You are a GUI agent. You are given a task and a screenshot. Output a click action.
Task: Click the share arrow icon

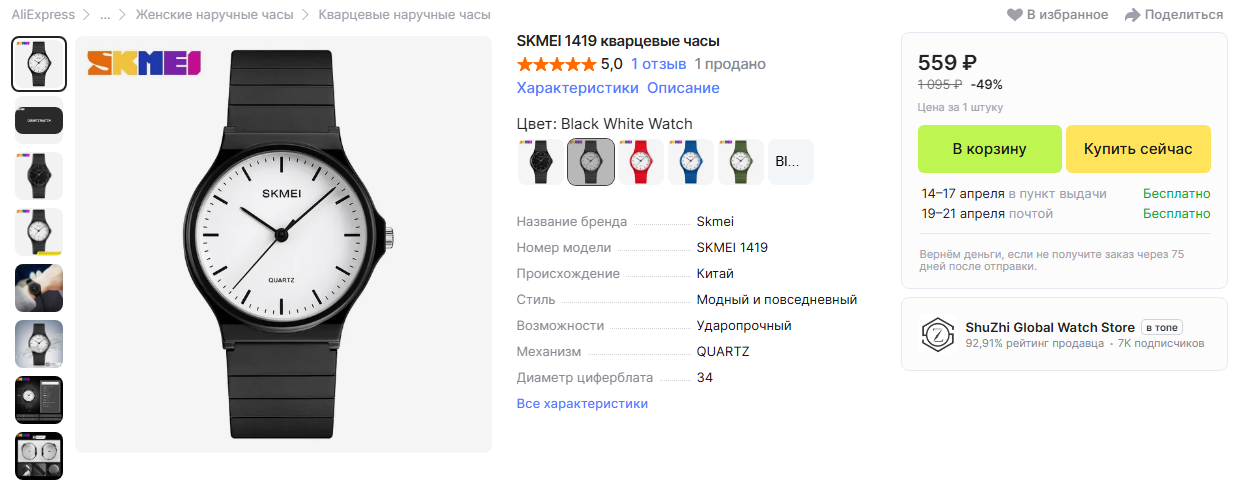point(1132,15)
